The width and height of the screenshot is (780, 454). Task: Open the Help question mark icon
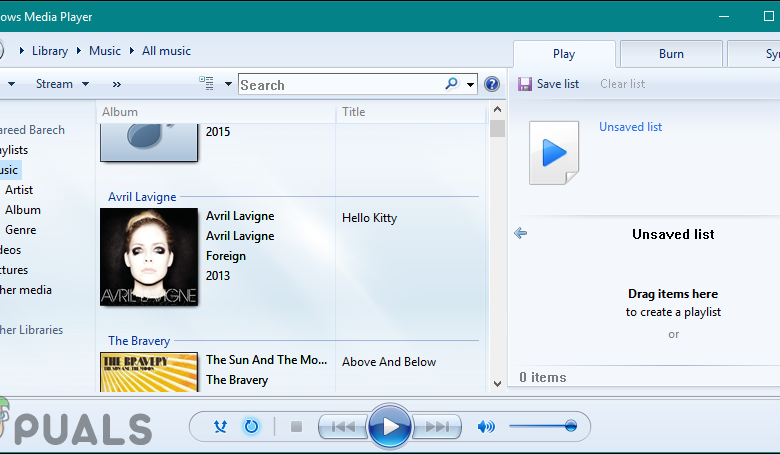point(491,84)
